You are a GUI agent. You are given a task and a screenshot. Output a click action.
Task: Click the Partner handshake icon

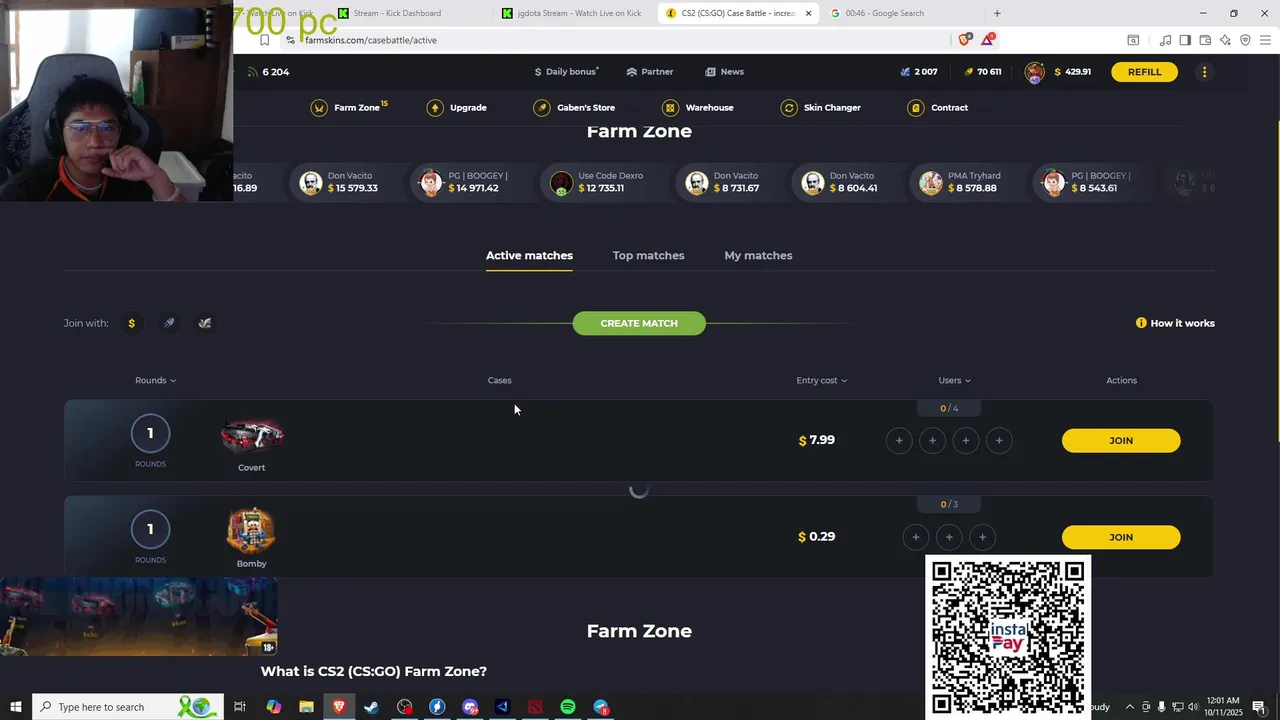(x=632, y=72)
